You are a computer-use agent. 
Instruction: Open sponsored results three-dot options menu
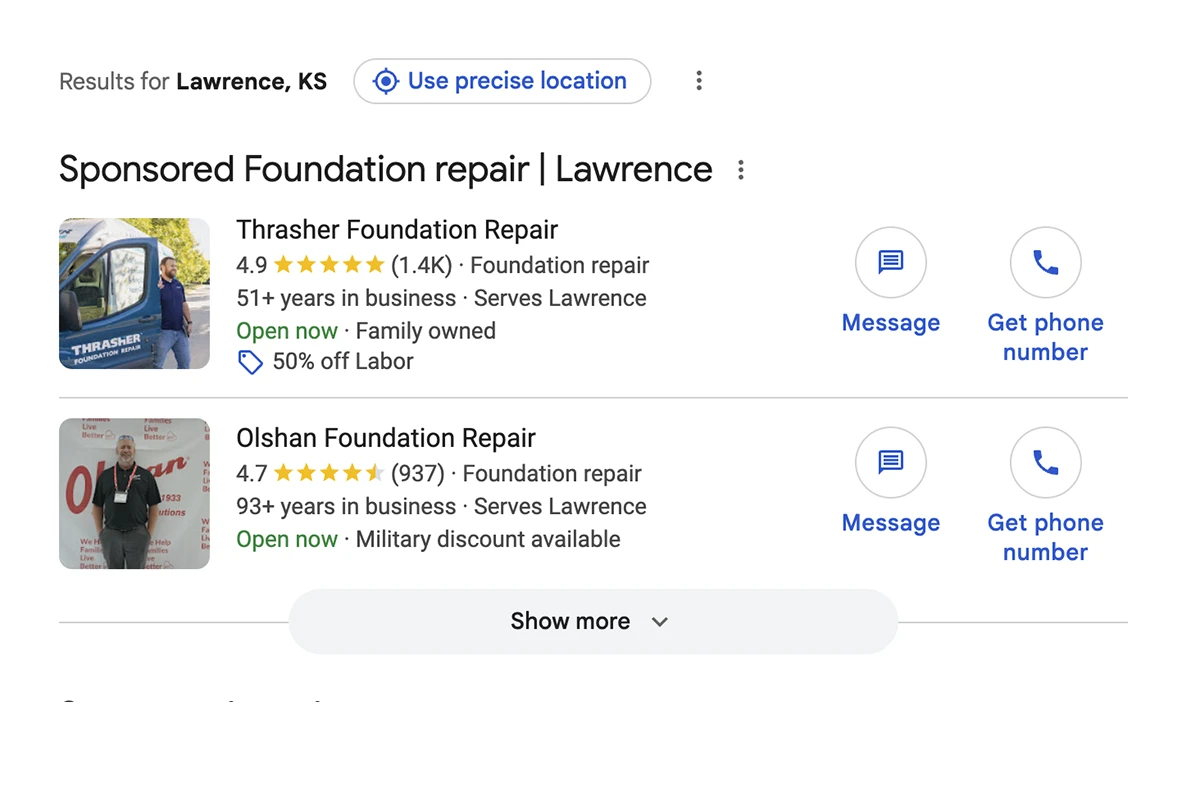(741, 170)
